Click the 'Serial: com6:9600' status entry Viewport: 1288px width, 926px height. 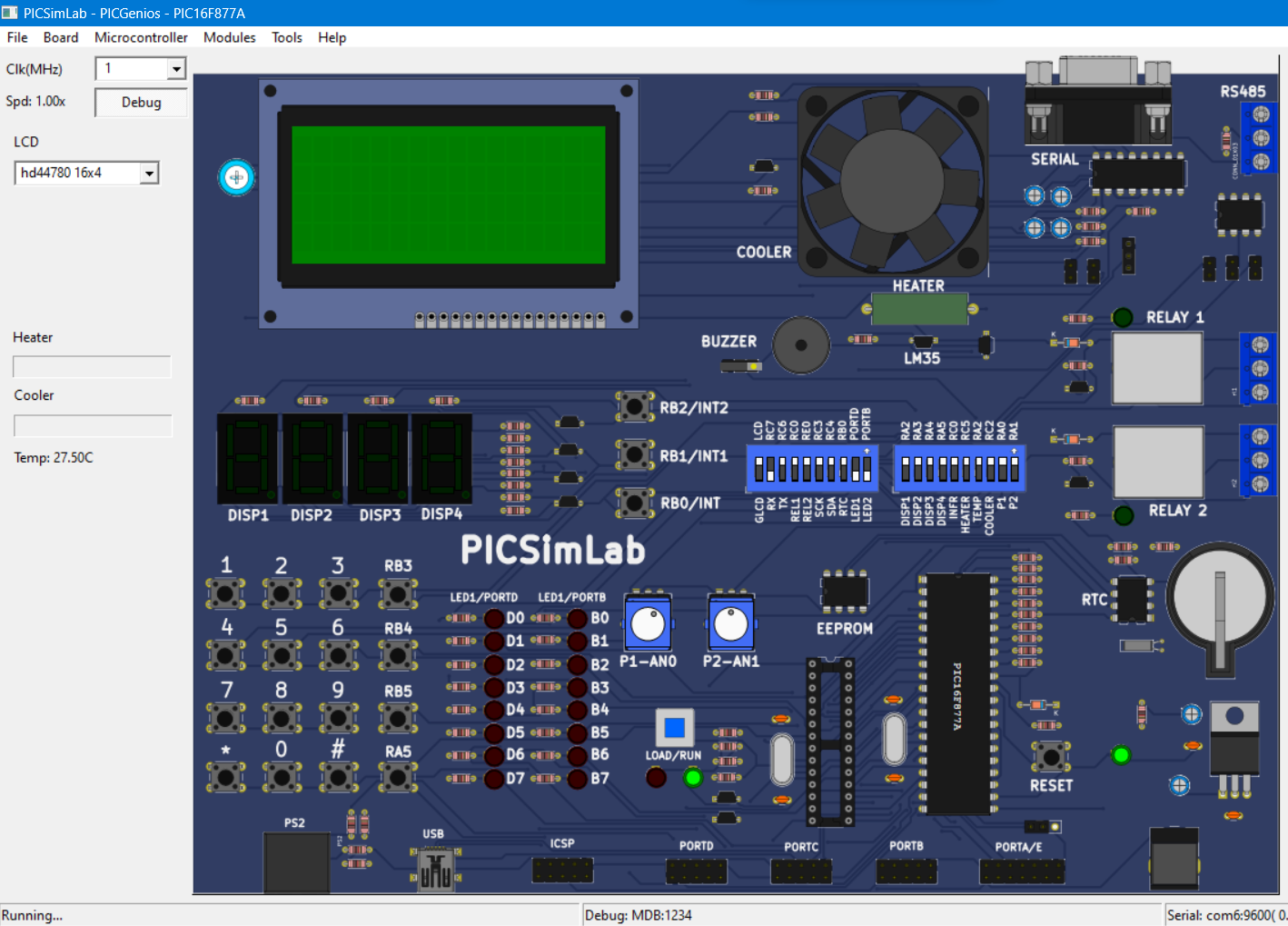click(x=1226, y=915)
